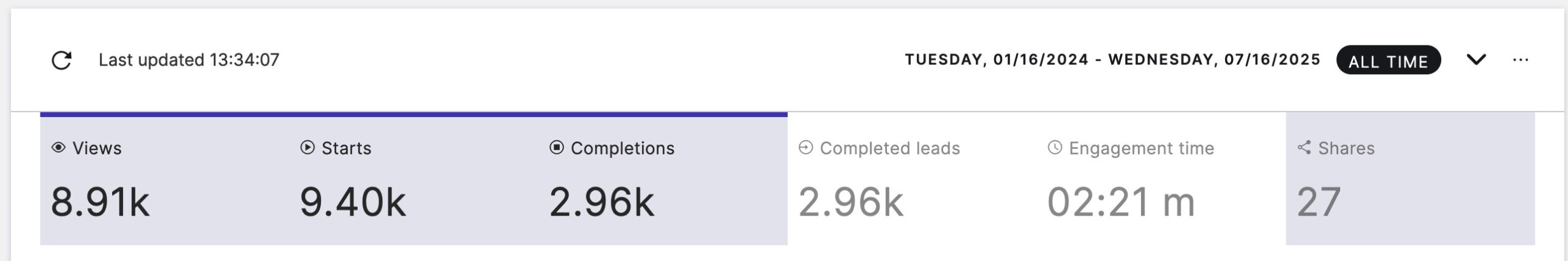The width and height of the screenshot is (1568, 261).
Task: Click the 9.40k Starts value
Action: (x=353, y=202)
